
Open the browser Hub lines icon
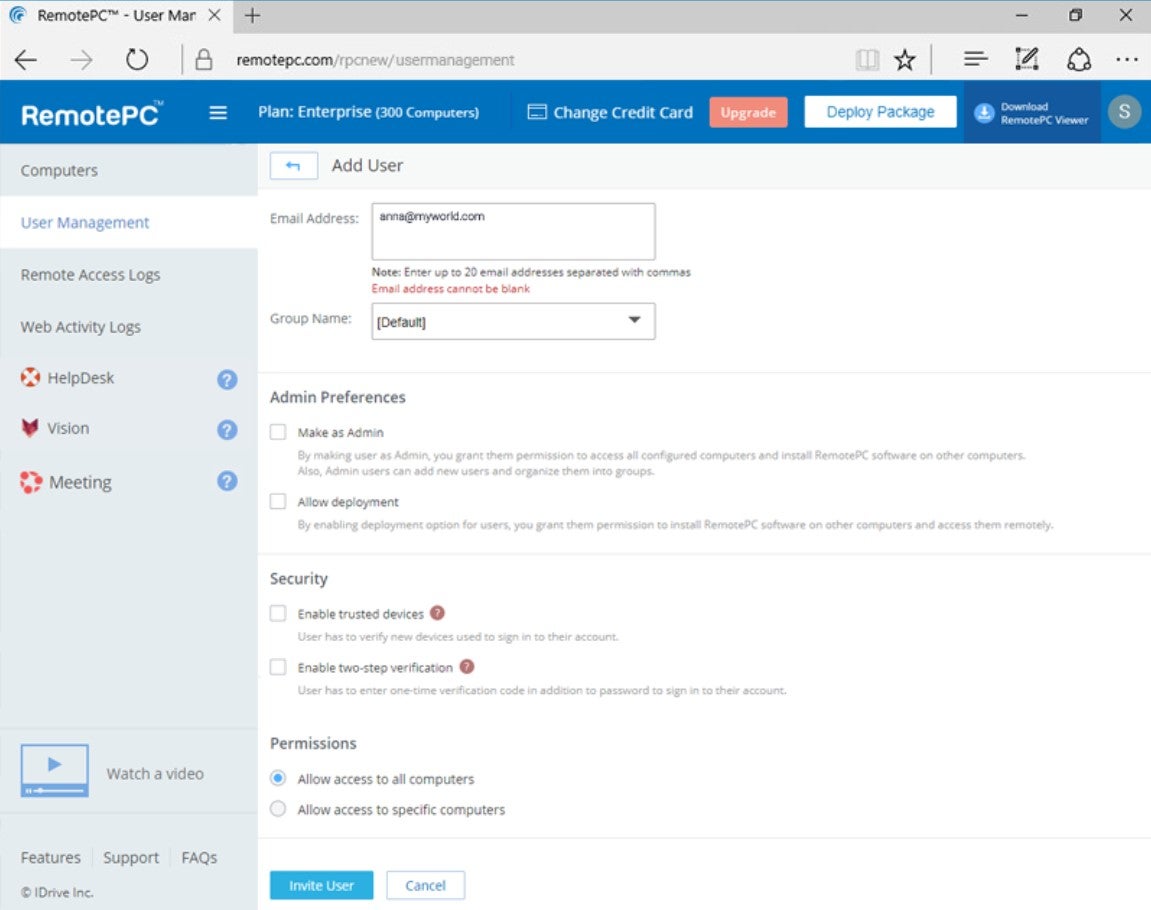click(976, 59)
